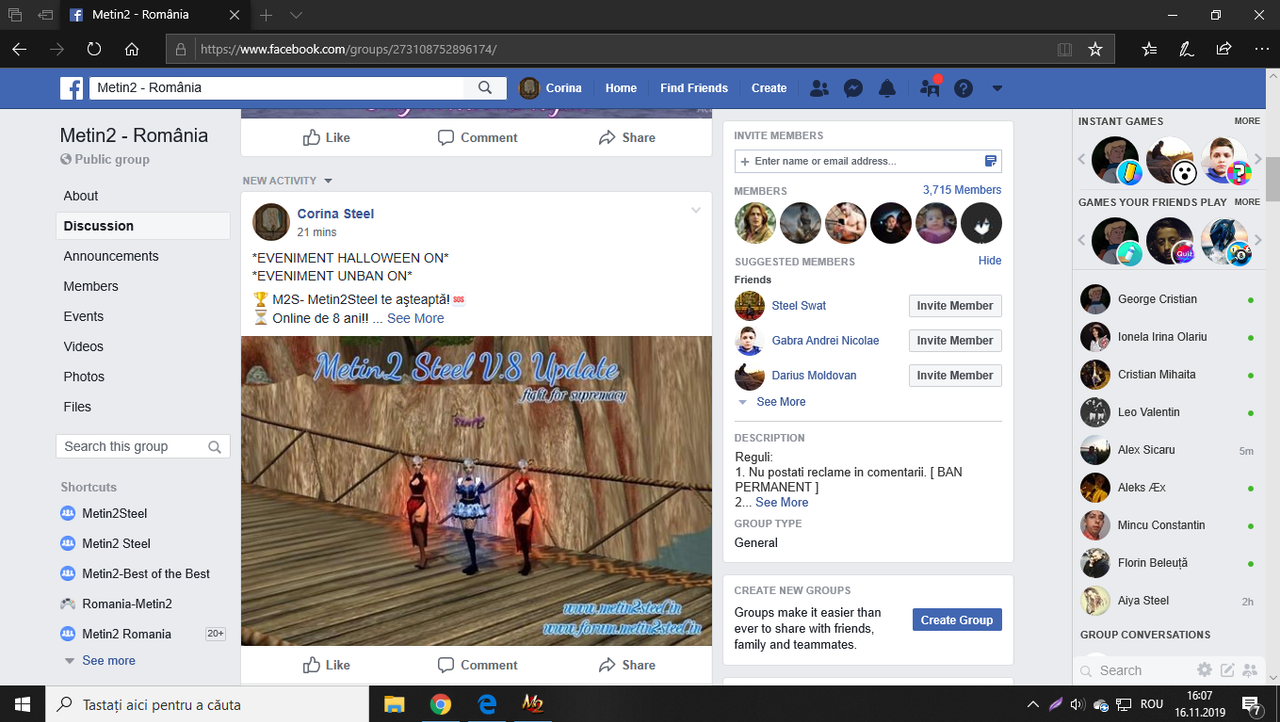This screenshot has width=1280, height=722.
Task: Click Add notes pen icon
Action: (x=1186, y=49)
